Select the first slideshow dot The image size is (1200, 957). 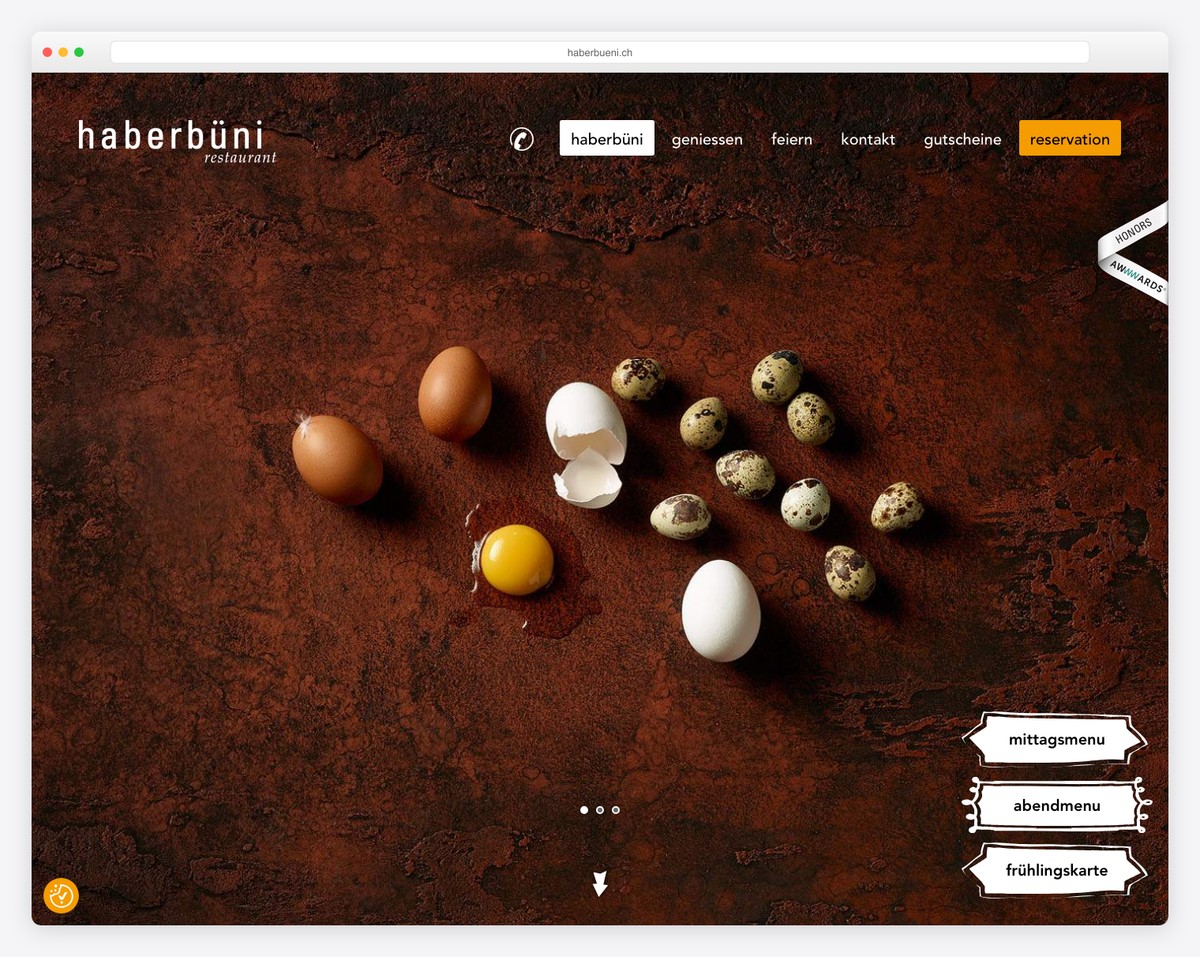click(x=584, y=810)
